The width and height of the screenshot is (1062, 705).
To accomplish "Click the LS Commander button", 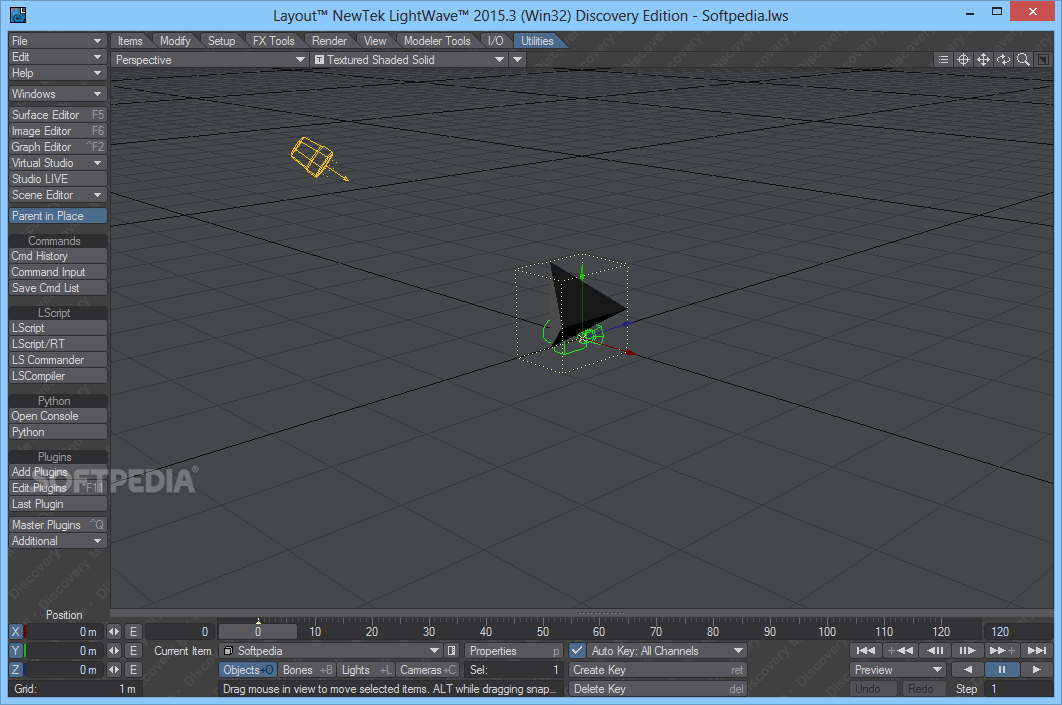I will pos(58,360).
